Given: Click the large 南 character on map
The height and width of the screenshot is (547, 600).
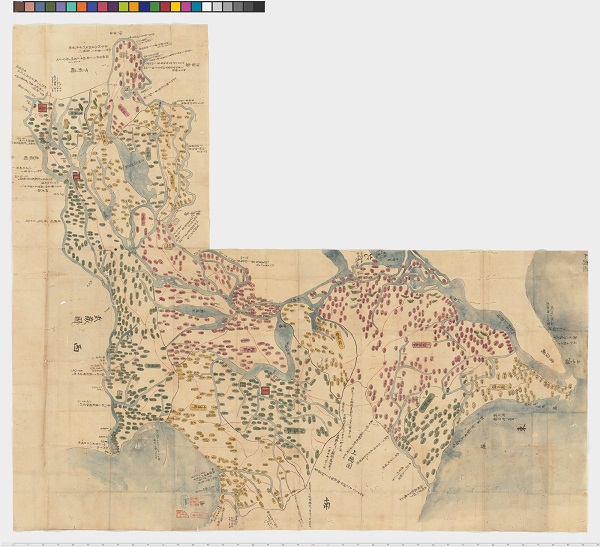Looking at the screenshot, I should [326, 503].
